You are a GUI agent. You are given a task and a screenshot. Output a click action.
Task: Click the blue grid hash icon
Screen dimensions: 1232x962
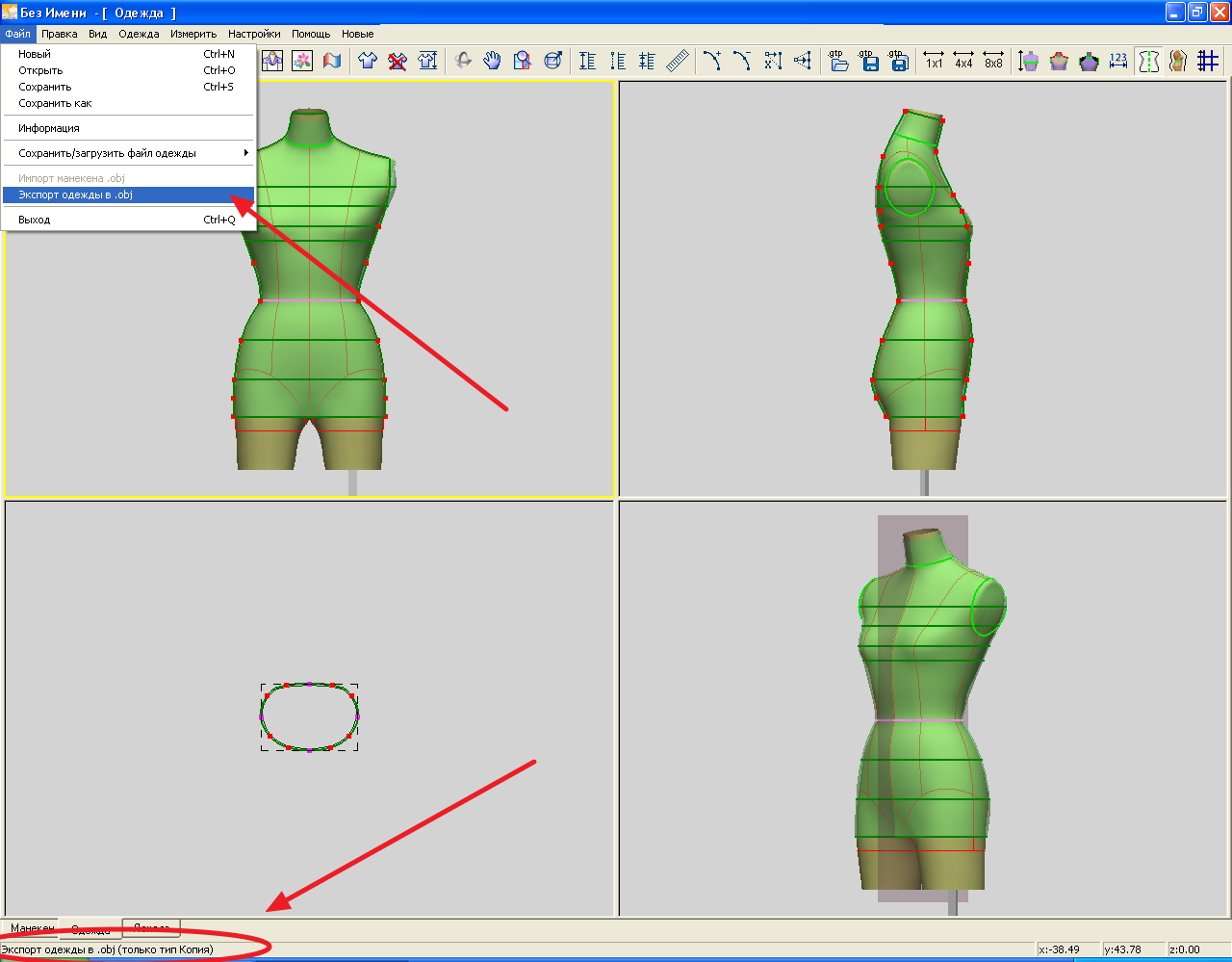pos(1208,61)
